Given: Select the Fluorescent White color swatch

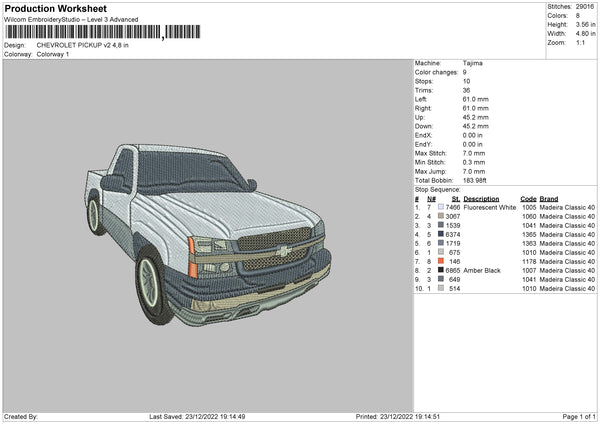Looking at the screenshot, I should (441, 207).
